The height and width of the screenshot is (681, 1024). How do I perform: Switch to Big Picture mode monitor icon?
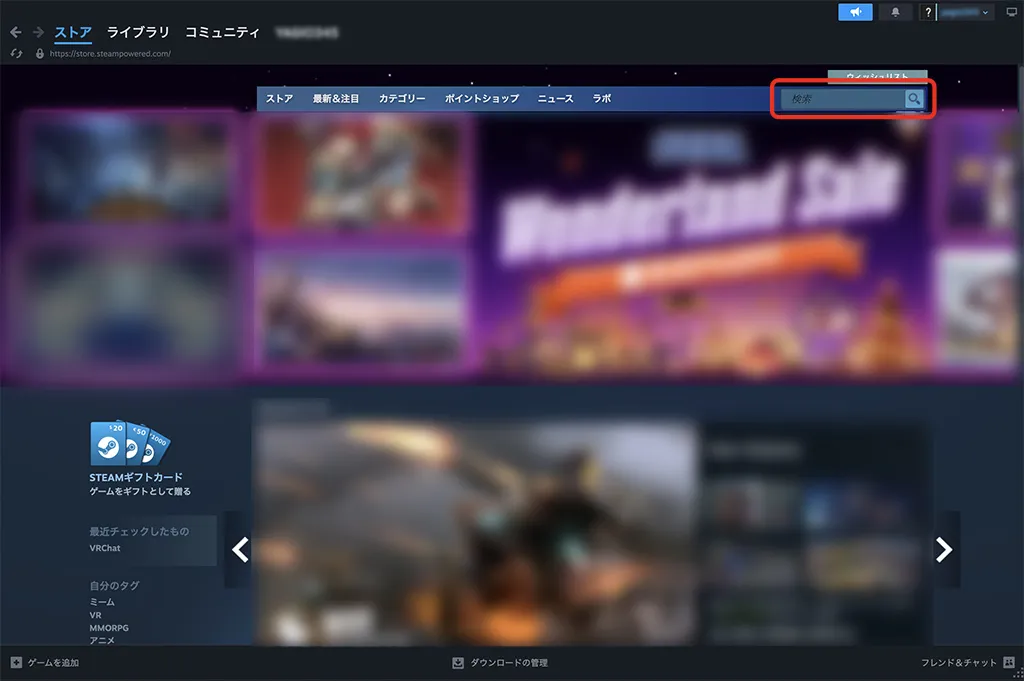pos(1012,12)
